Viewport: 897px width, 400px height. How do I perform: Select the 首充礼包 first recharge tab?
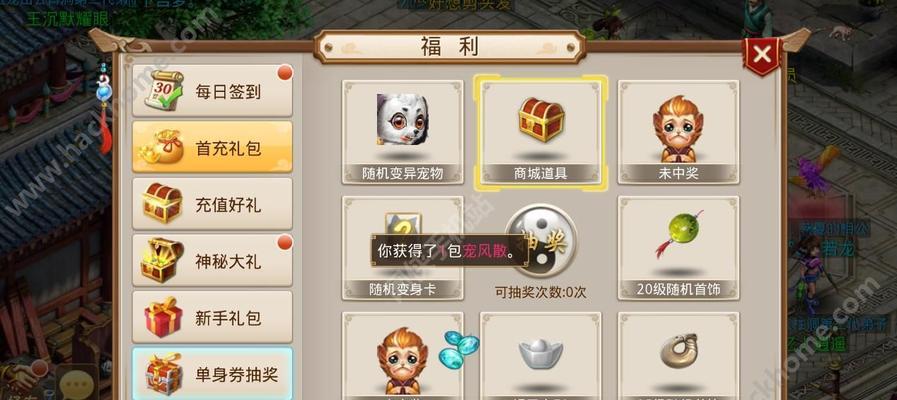tap(212, 147)
